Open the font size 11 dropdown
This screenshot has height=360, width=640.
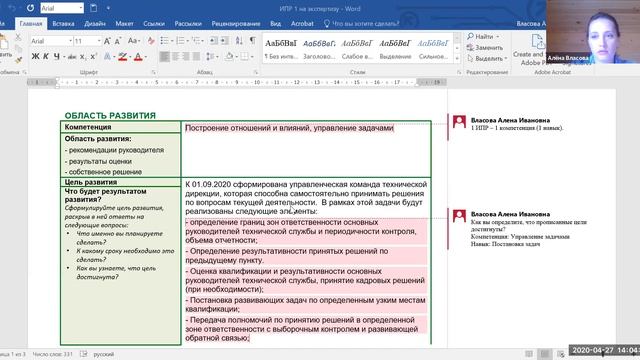pyautogui.click(x=99, y=41)
